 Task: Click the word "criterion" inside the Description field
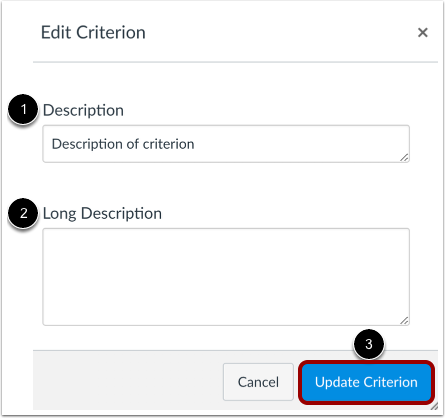click(x=169, y=144)
